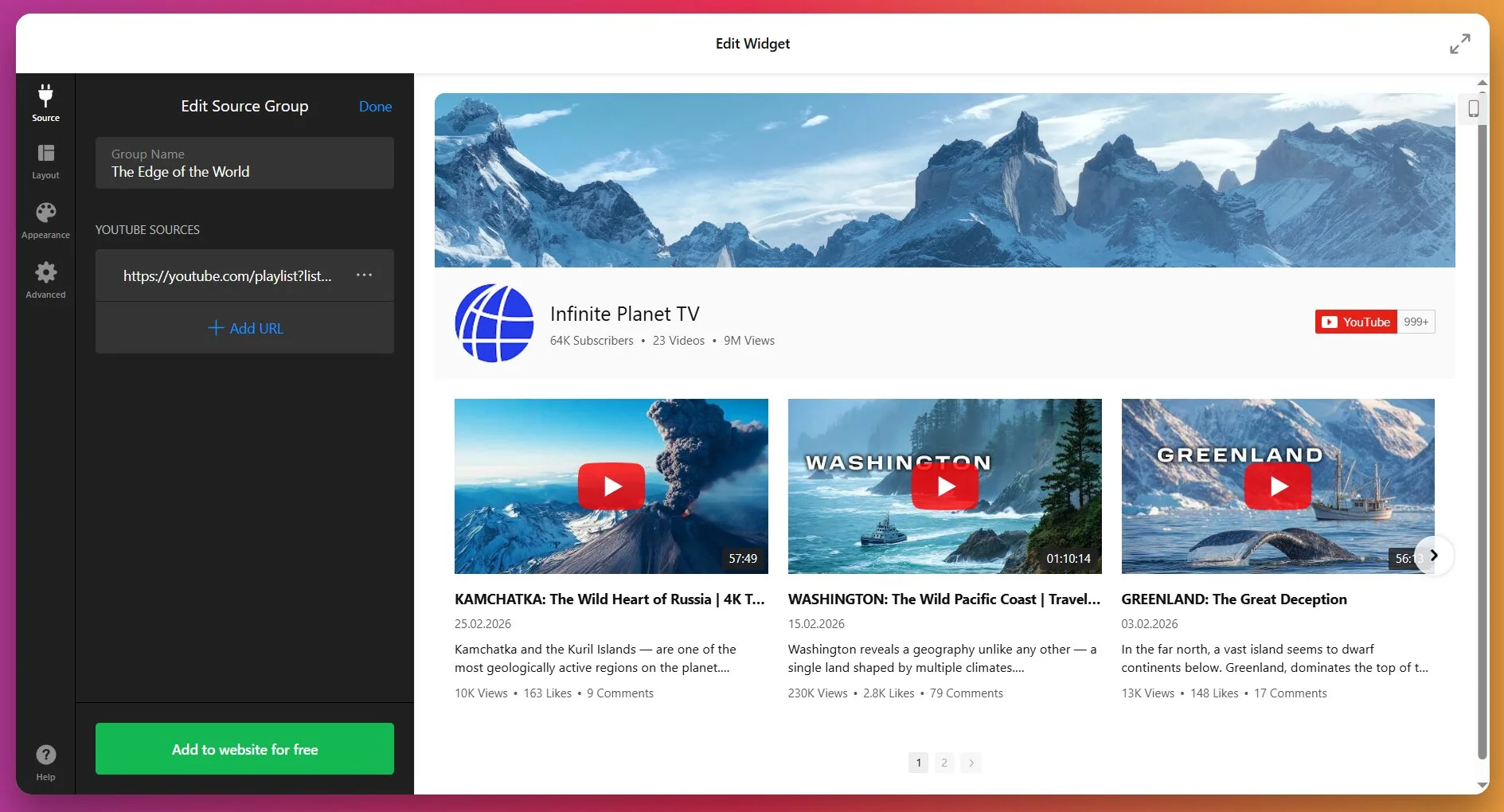Click the YouTube subscribe button

click(1356, 322)
